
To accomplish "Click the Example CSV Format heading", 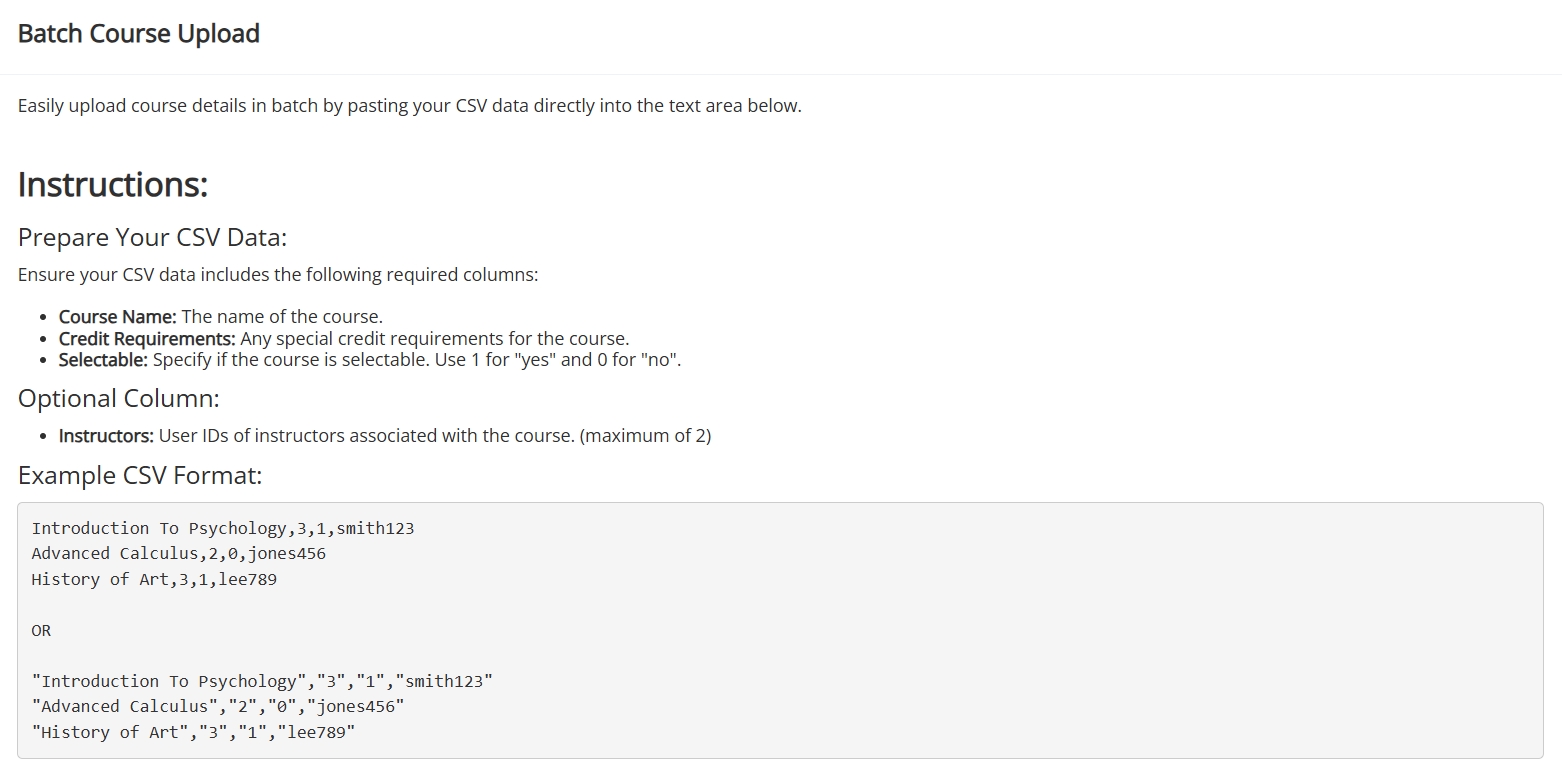I will (x=140, y=475).
